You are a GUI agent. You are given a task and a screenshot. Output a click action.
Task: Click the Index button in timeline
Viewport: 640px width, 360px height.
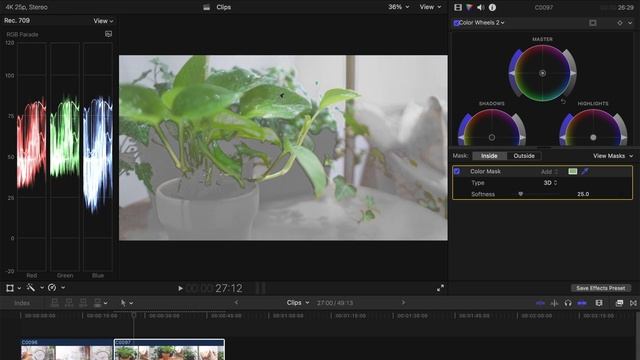22,303
